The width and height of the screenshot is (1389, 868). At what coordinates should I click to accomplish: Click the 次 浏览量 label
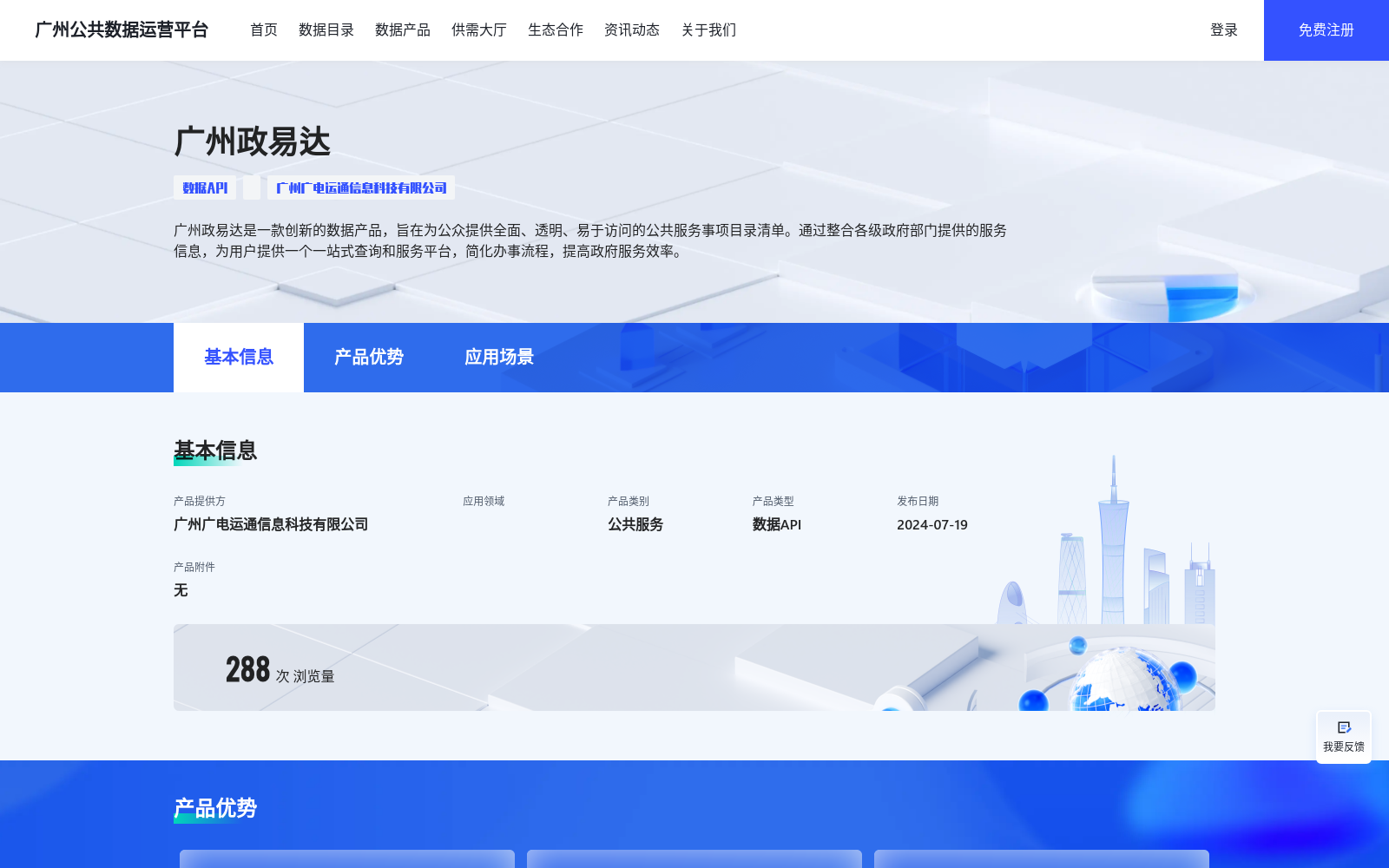pyautogui.click(x=306, y=675)
